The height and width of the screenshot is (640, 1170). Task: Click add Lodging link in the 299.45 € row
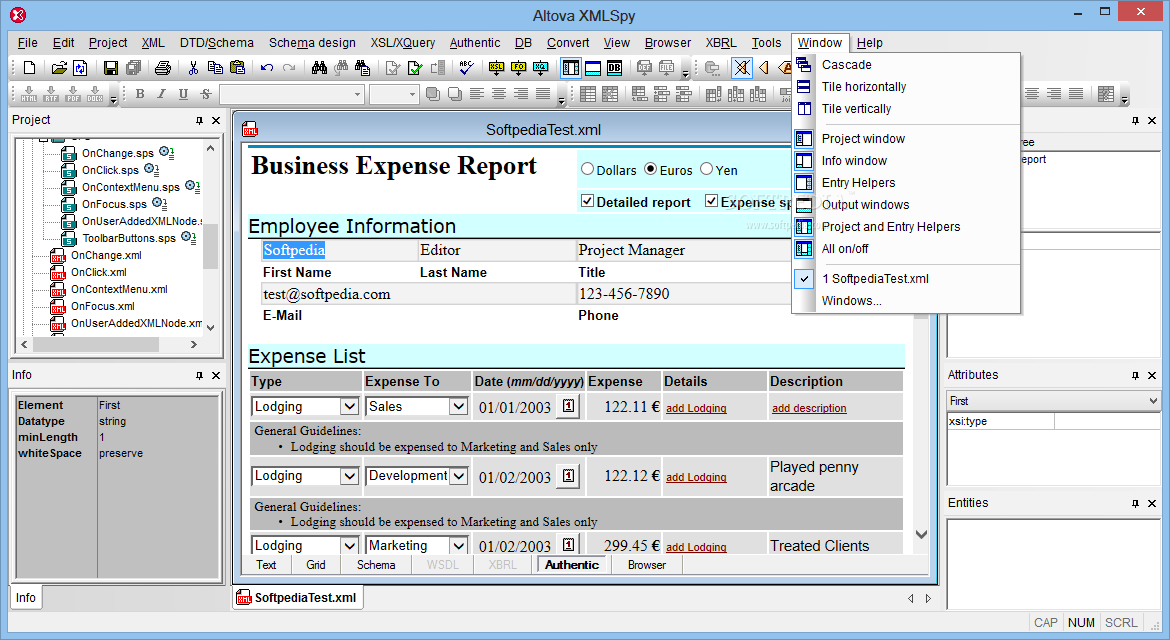click(695, 548)
